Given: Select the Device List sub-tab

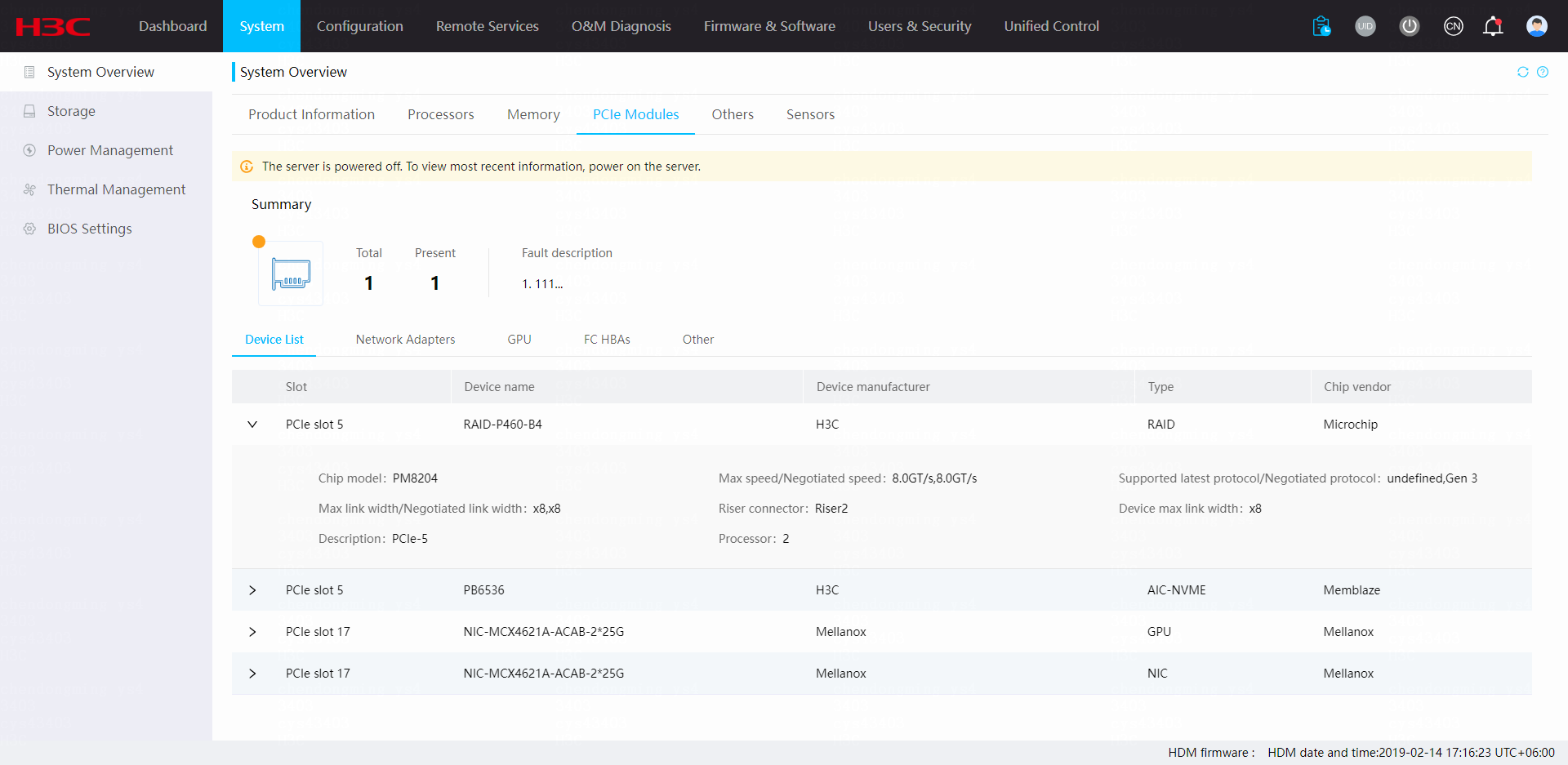Looking at the screenshot, I should [x=274, y=340].
